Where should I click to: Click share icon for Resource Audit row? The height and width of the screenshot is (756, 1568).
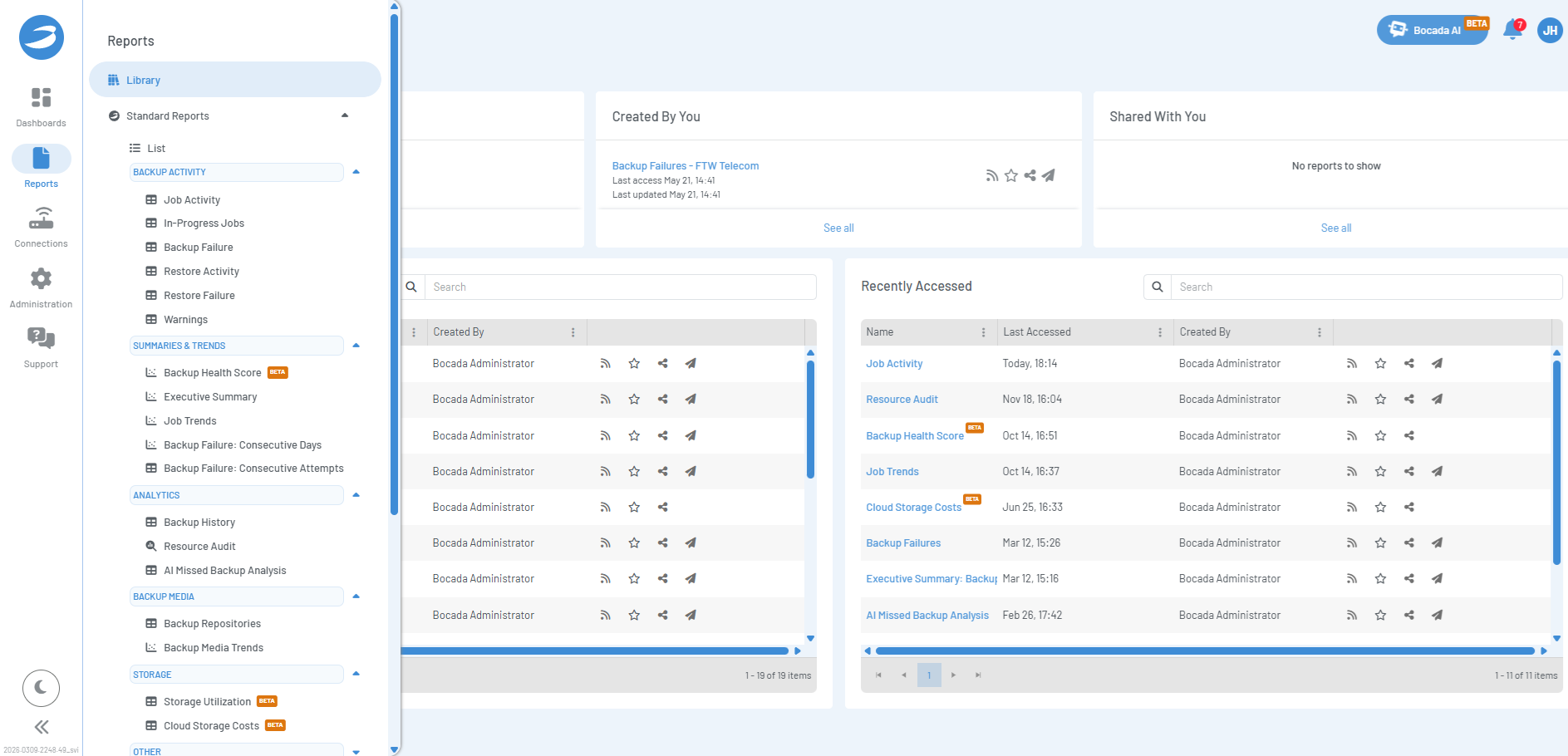click(x=1408, y=399)
